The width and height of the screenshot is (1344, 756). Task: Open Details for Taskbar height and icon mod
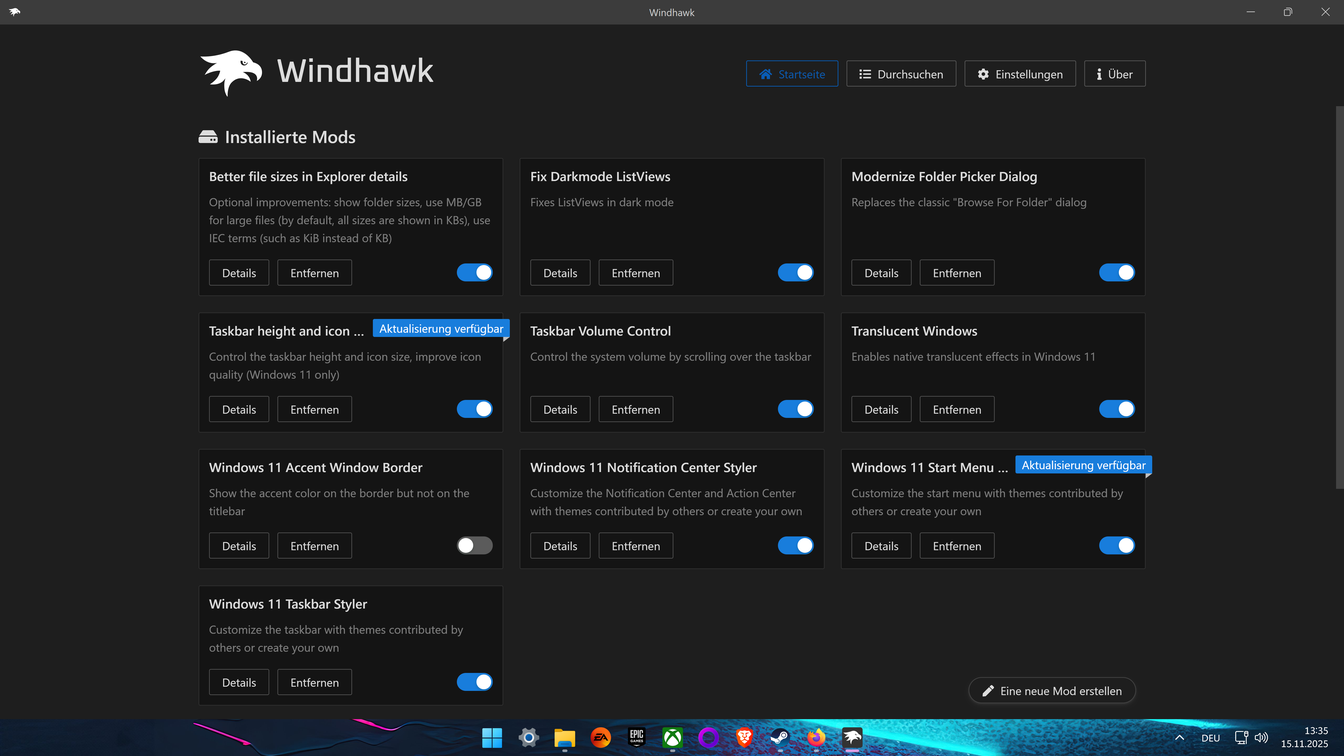[239, 409]
